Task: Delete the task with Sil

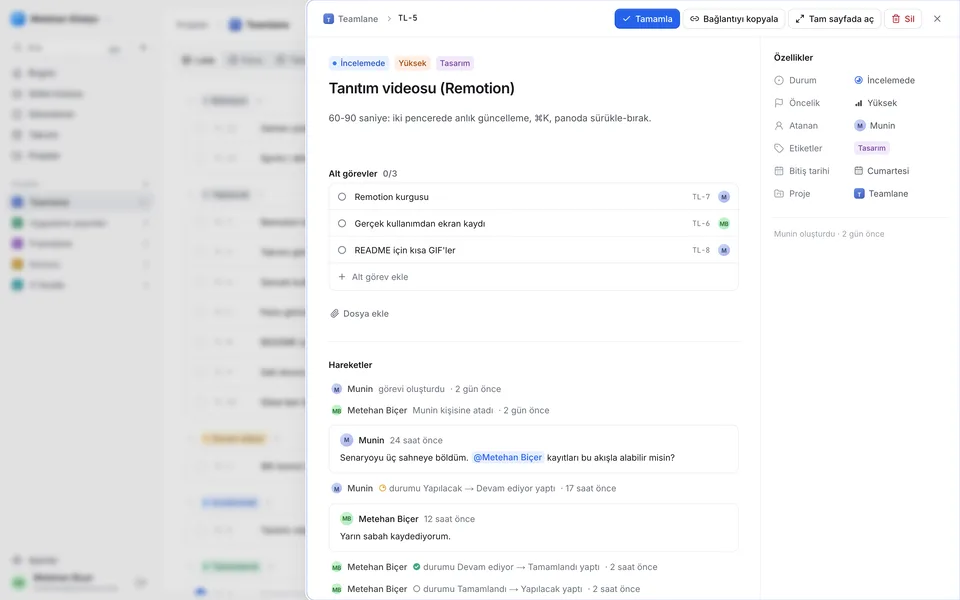Action: (902, 19)
